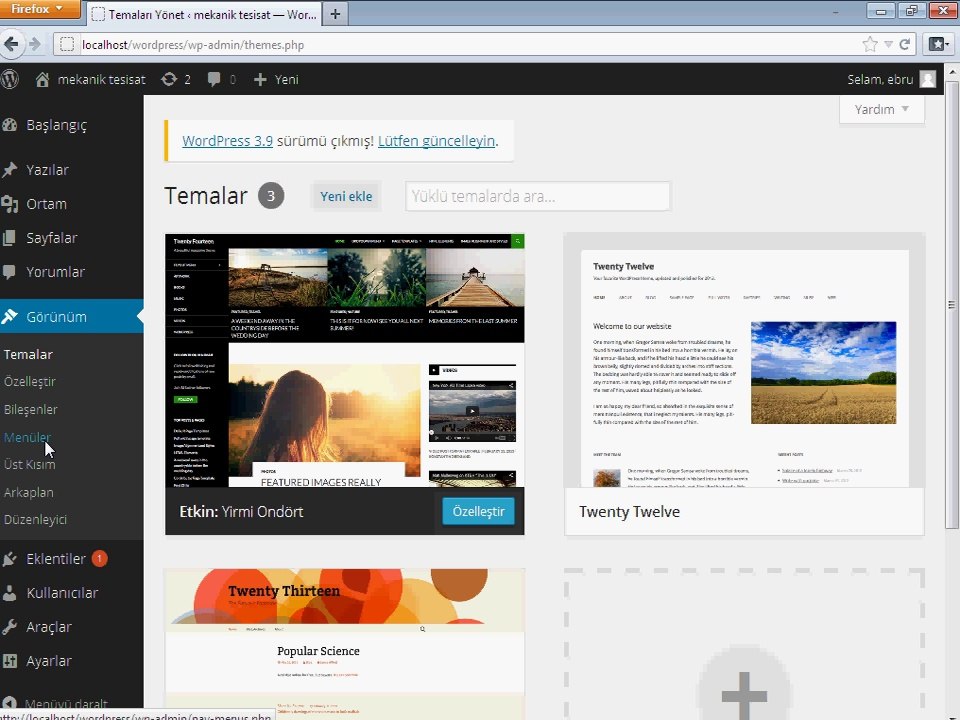Screen dimensions: 960x720
Task: Open a new browser tab with plus
Action: pyautogui.click(x=335, y=13)
